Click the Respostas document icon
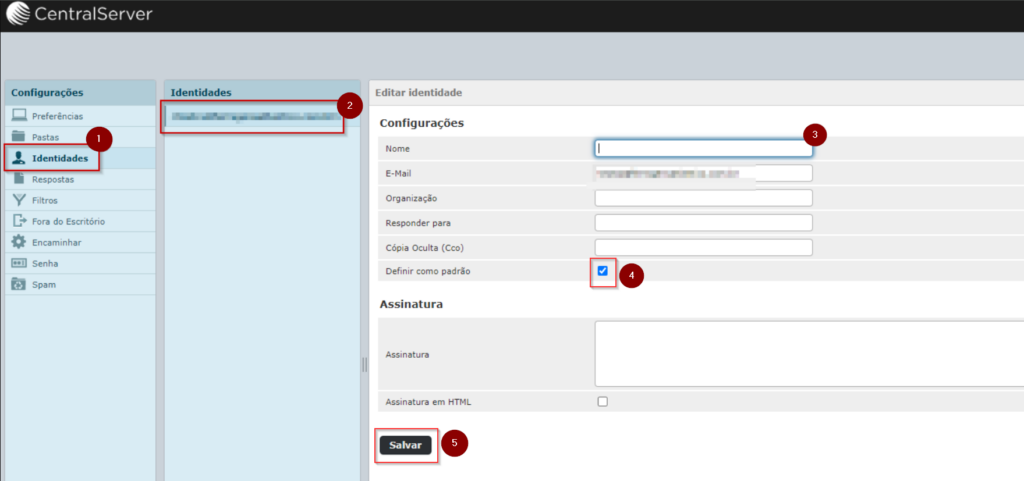The width and height of the screenshot is (1024, 481). 18,179
